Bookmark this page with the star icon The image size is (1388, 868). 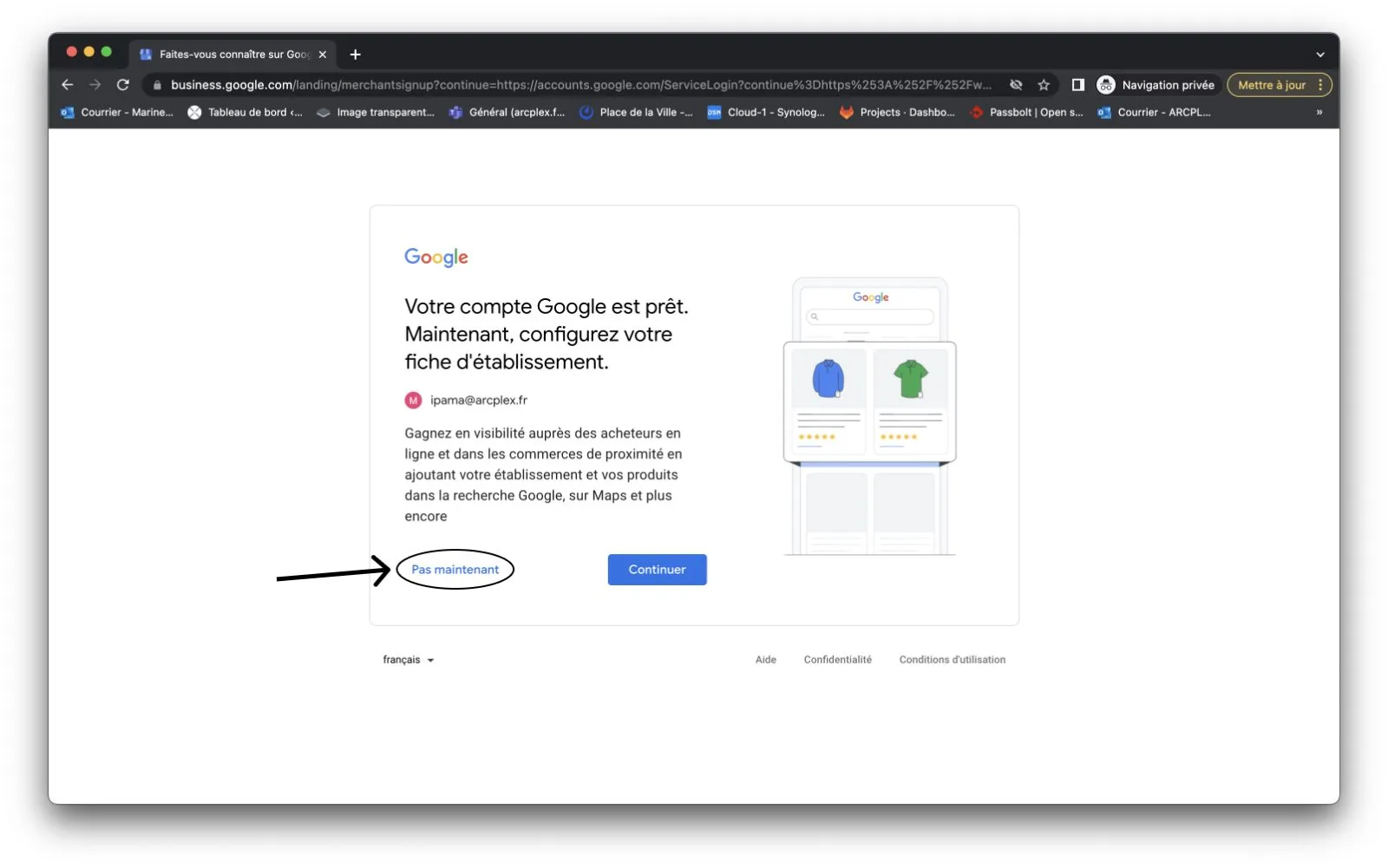(x=1044, y=85)
